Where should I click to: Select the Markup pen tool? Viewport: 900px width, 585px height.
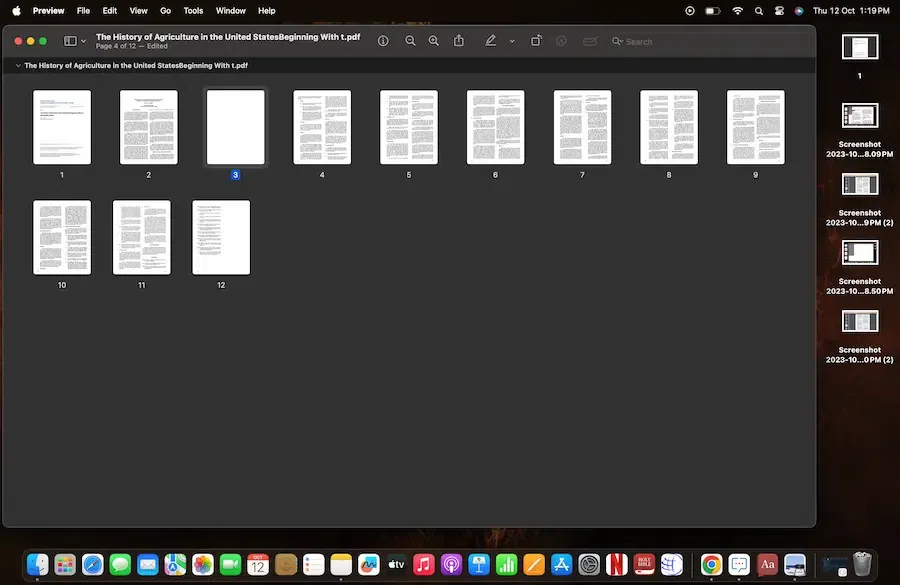pyautogui.click(x=490, y=41)
